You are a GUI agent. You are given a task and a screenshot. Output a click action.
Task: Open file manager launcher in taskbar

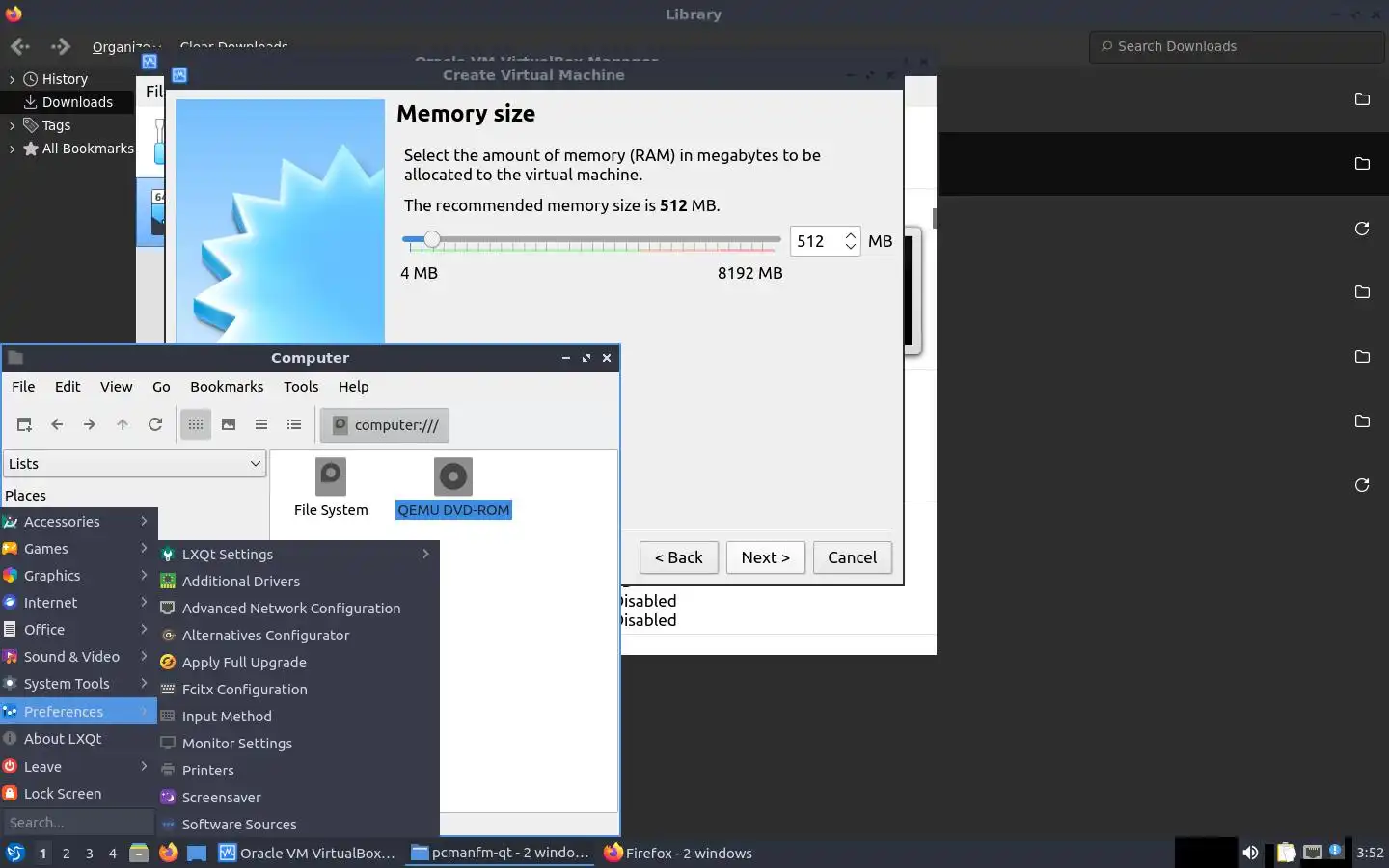click(x=139, y=853)
